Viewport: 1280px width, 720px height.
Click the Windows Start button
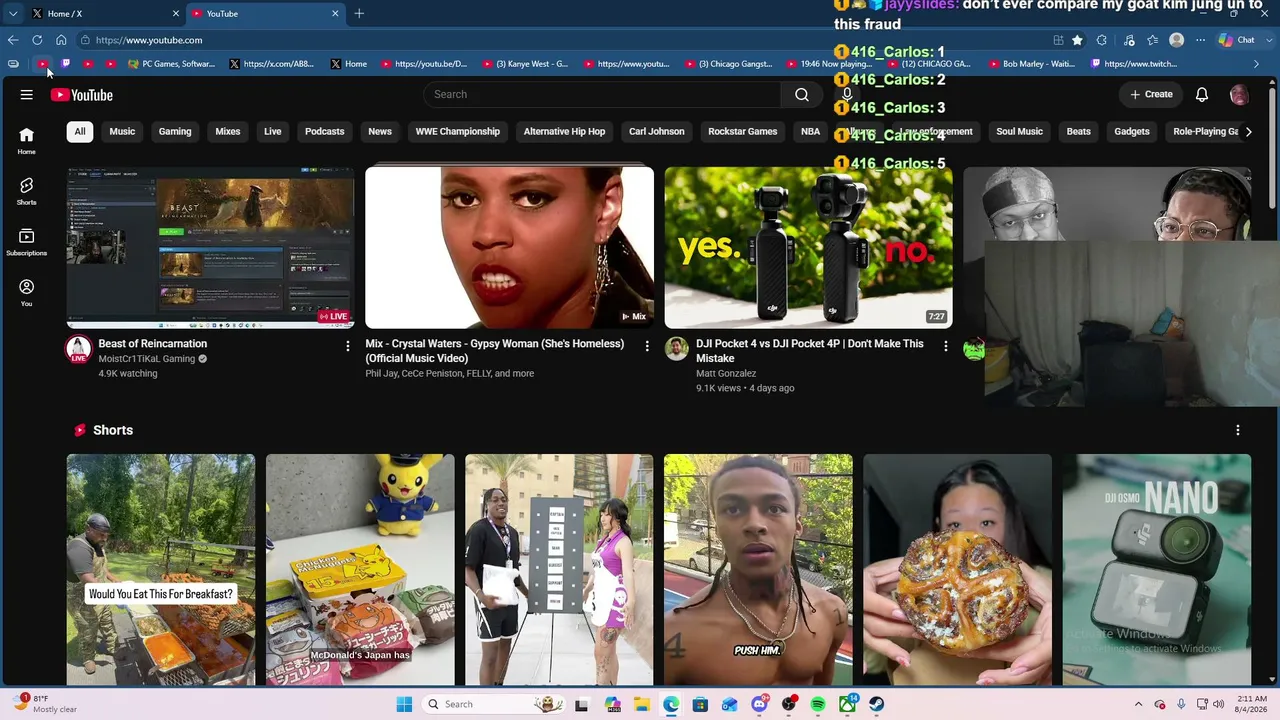(x=404, y=704)
